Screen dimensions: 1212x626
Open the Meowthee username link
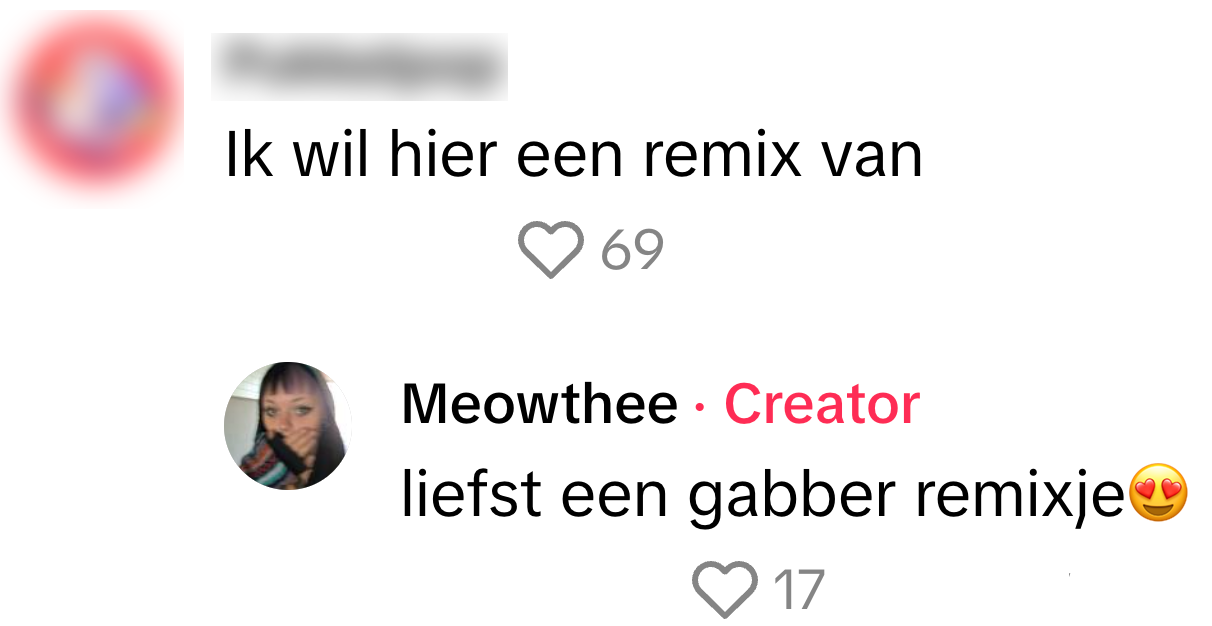pos(540,405)
